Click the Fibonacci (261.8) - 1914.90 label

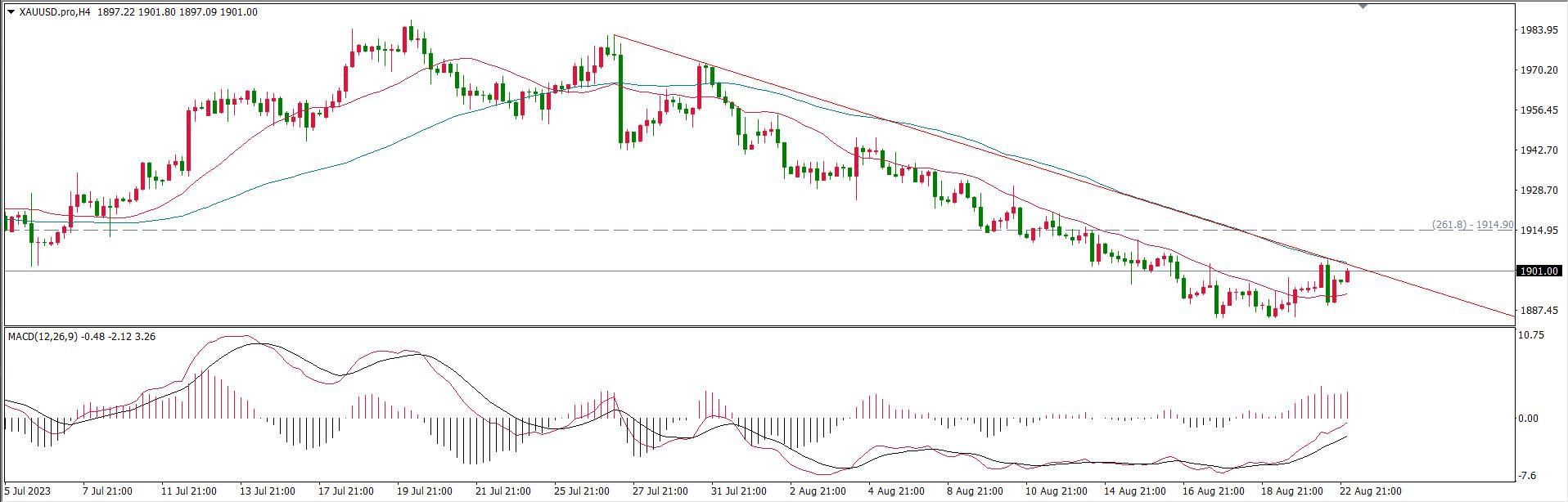coord(1471,225)
